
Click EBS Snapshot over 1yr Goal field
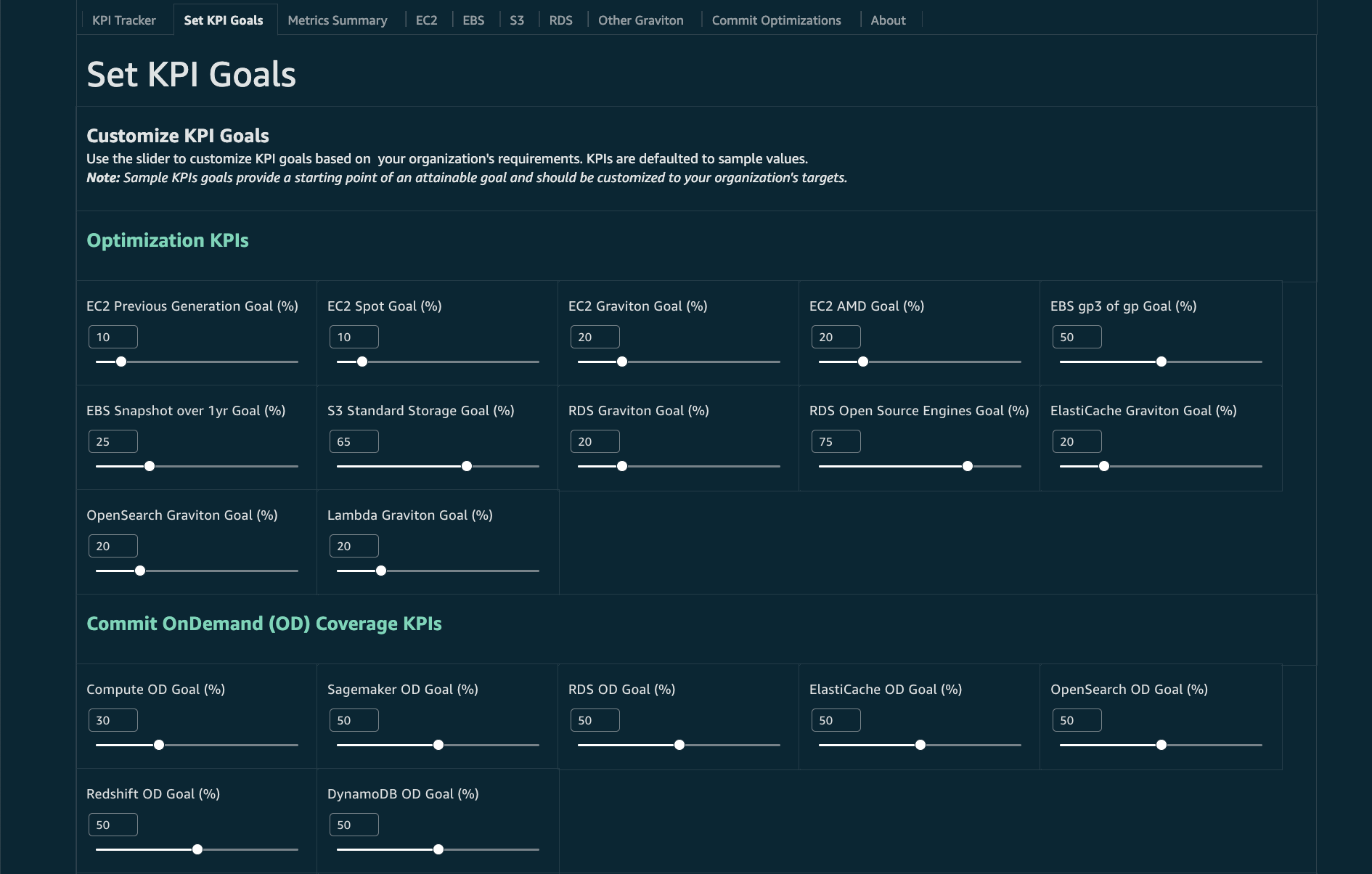(x=113, y=441)
